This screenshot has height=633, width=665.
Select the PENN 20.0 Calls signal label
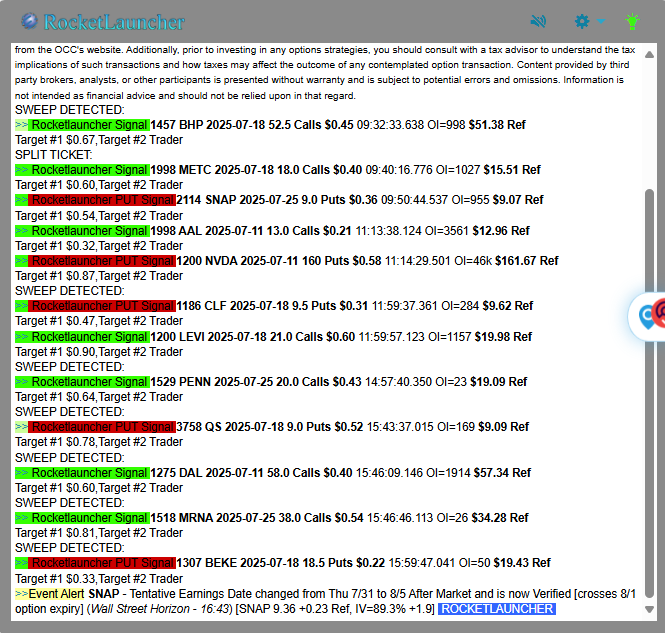click(x=89, y=382)
